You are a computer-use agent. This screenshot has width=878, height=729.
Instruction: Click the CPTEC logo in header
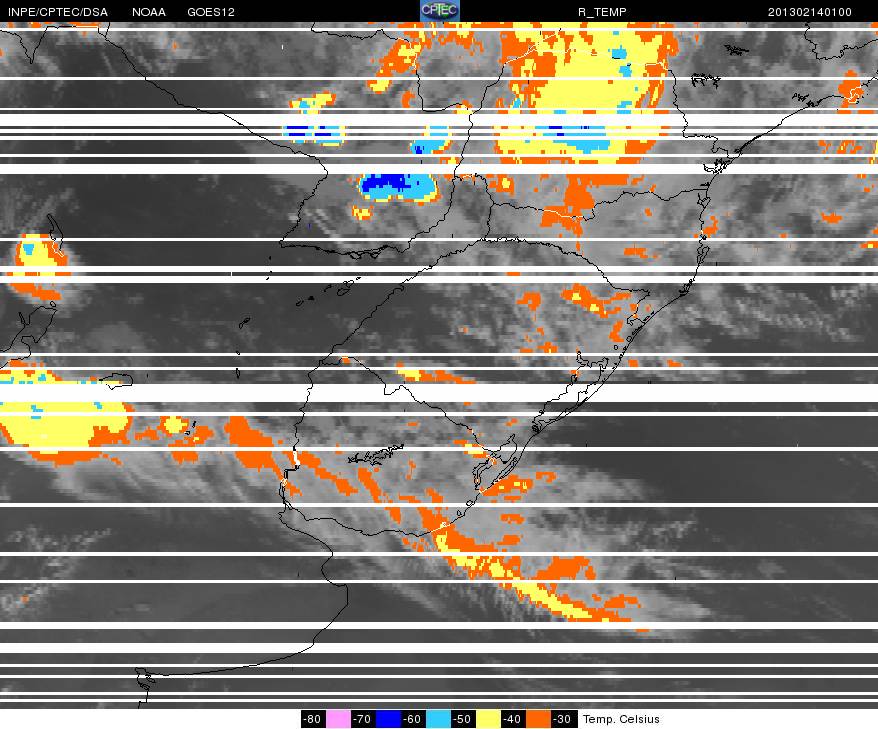tap(440, 11)
